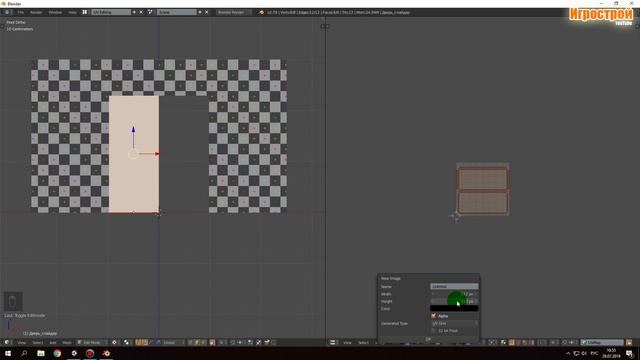Enable the scale manipulator
The width and height of the screenshot is (640, 360).
pos(158,342)
